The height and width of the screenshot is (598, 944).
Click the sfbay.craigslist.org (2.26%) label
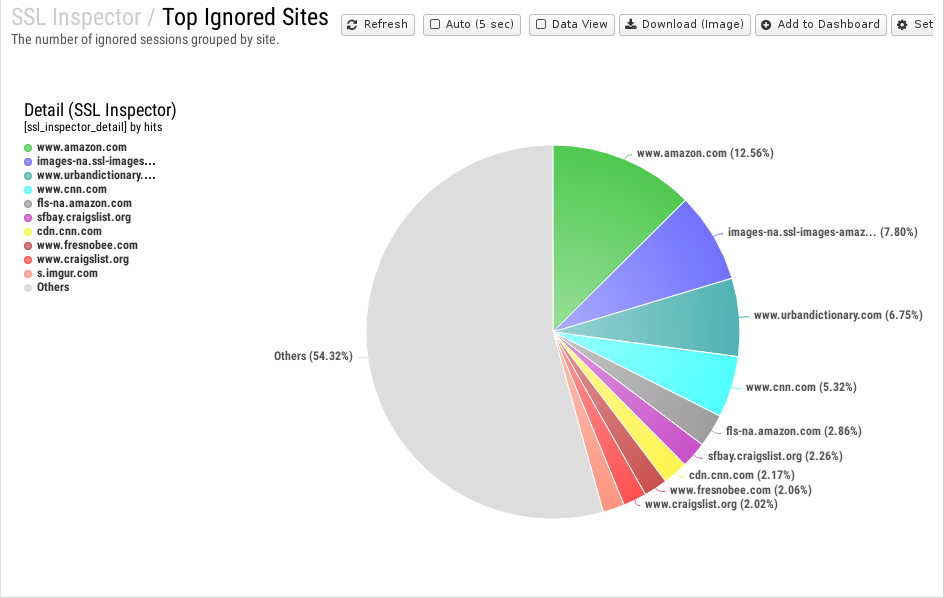pos(775,456)
